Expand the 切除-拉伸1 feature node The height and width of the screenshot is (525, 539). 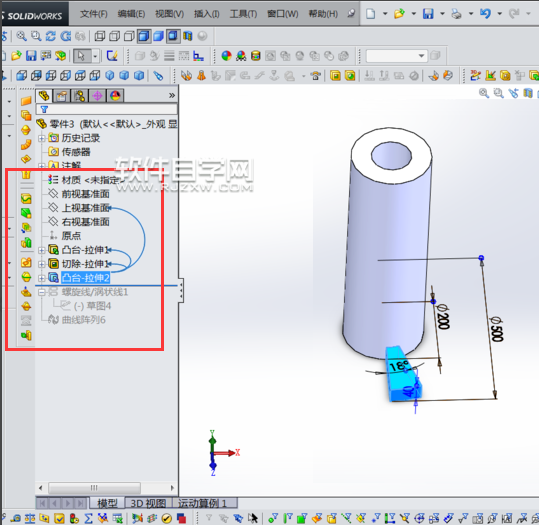coord(42,264)
